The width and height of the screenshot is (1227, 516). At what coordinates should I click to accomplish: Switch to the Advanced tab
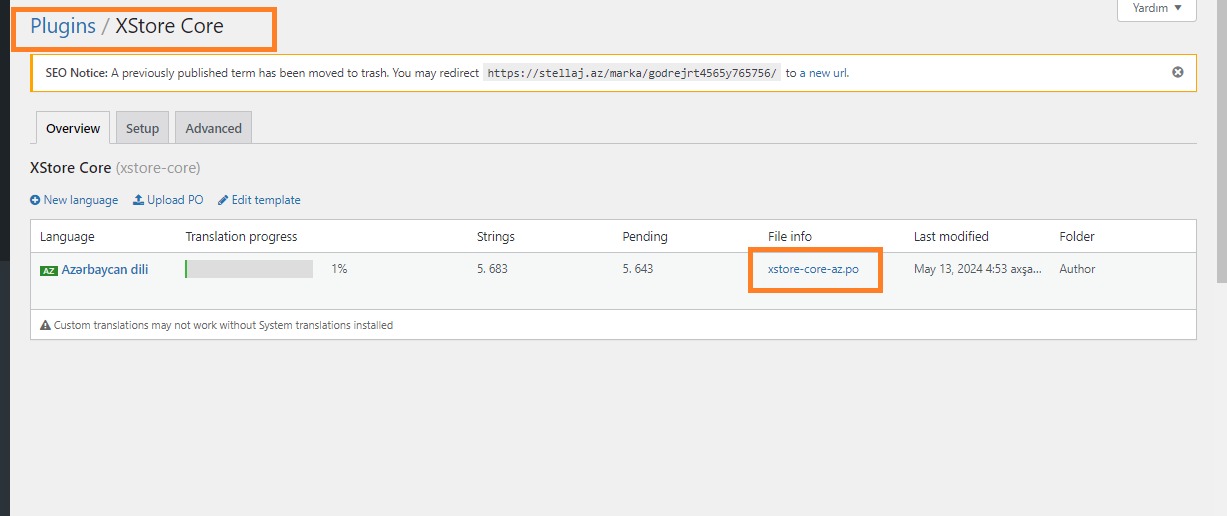(213, 128)
